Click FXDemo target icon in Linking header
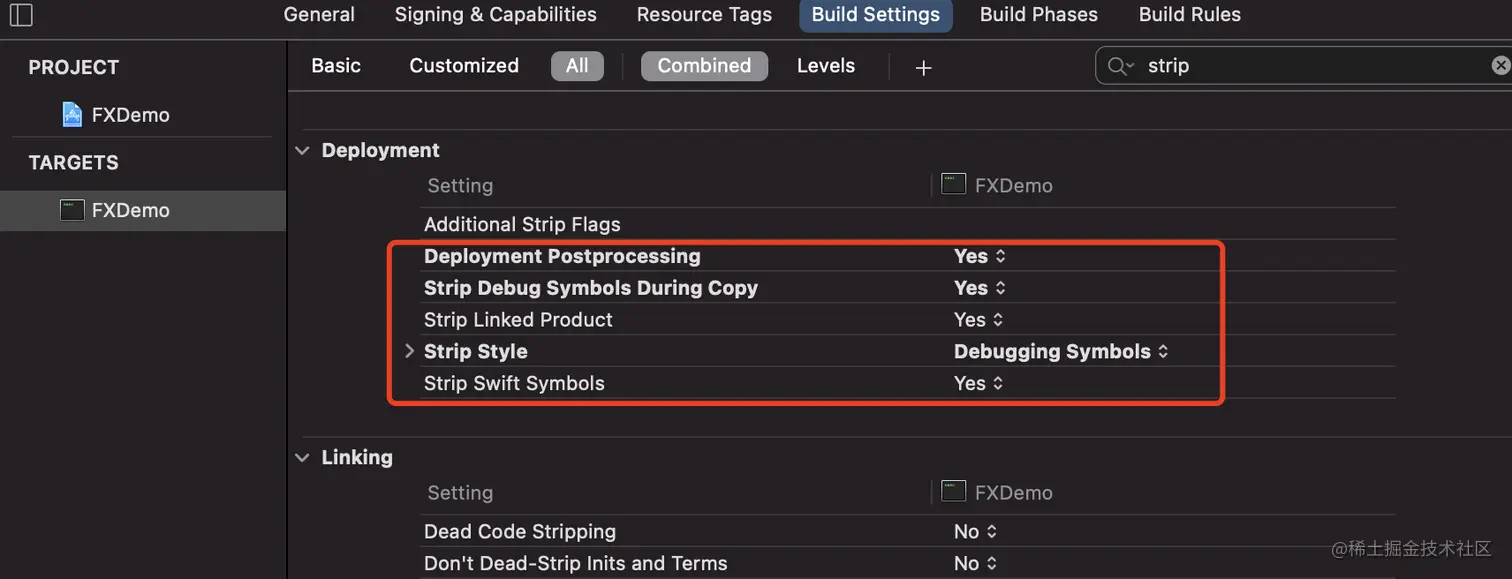The width and height of the screenshot is (1512, 579). click(954, 492)
